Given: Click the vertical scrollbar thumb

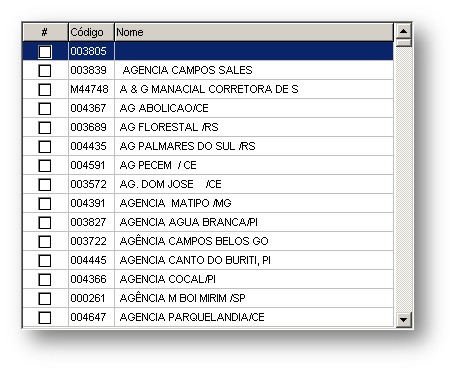Looking at the screenshot, I should pos(403,43).
